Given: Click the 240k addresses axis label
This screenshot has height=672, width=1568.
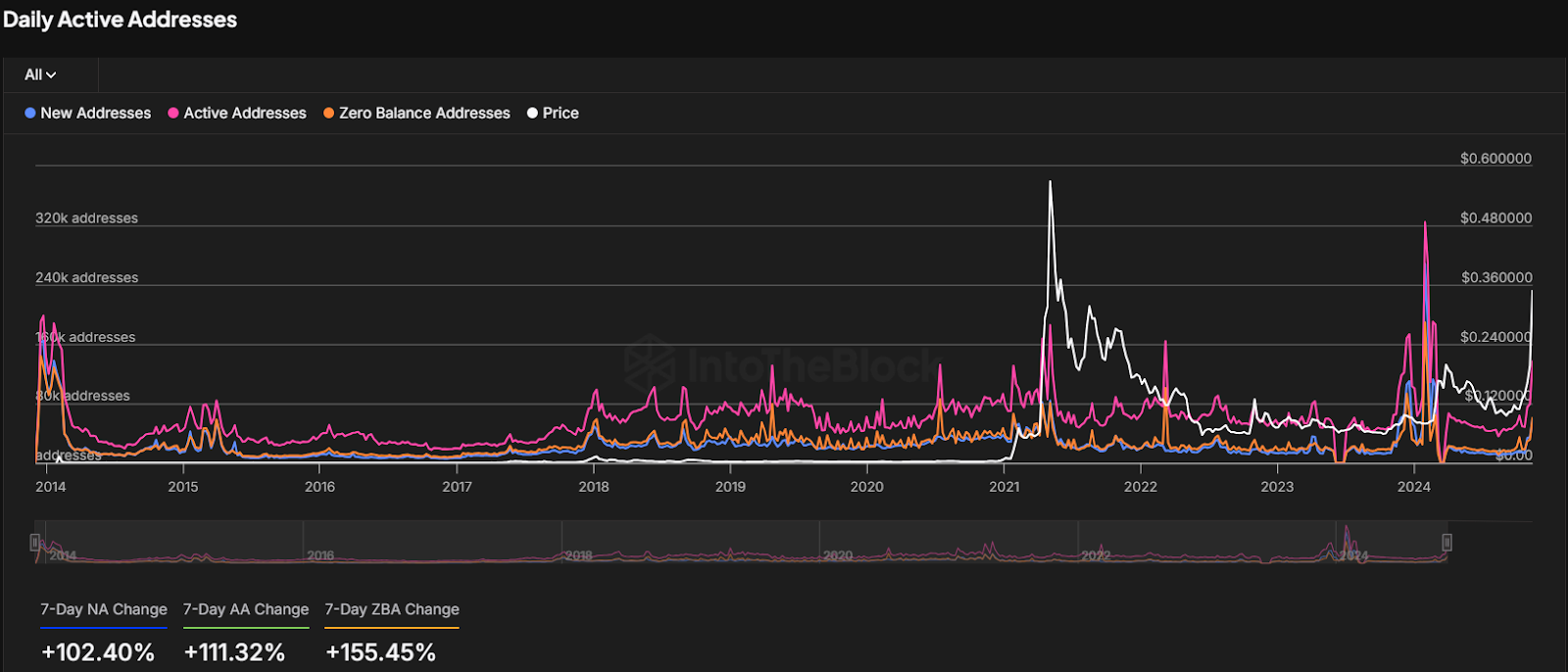Looking at the screenshot, I should click(87, 278).
